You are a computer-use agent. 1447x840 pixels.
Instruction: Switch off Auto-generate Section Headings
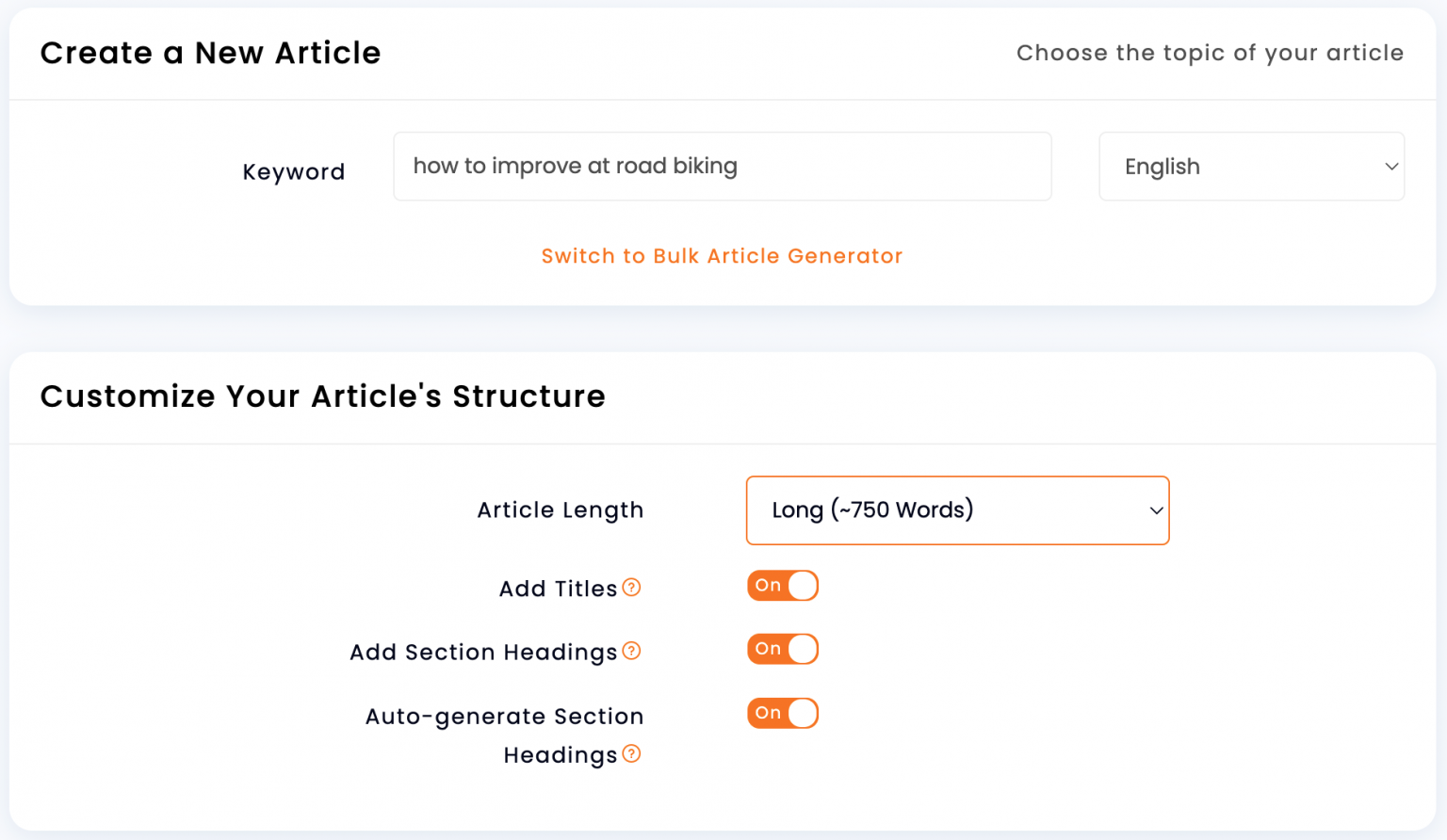[x=783, y=713]
